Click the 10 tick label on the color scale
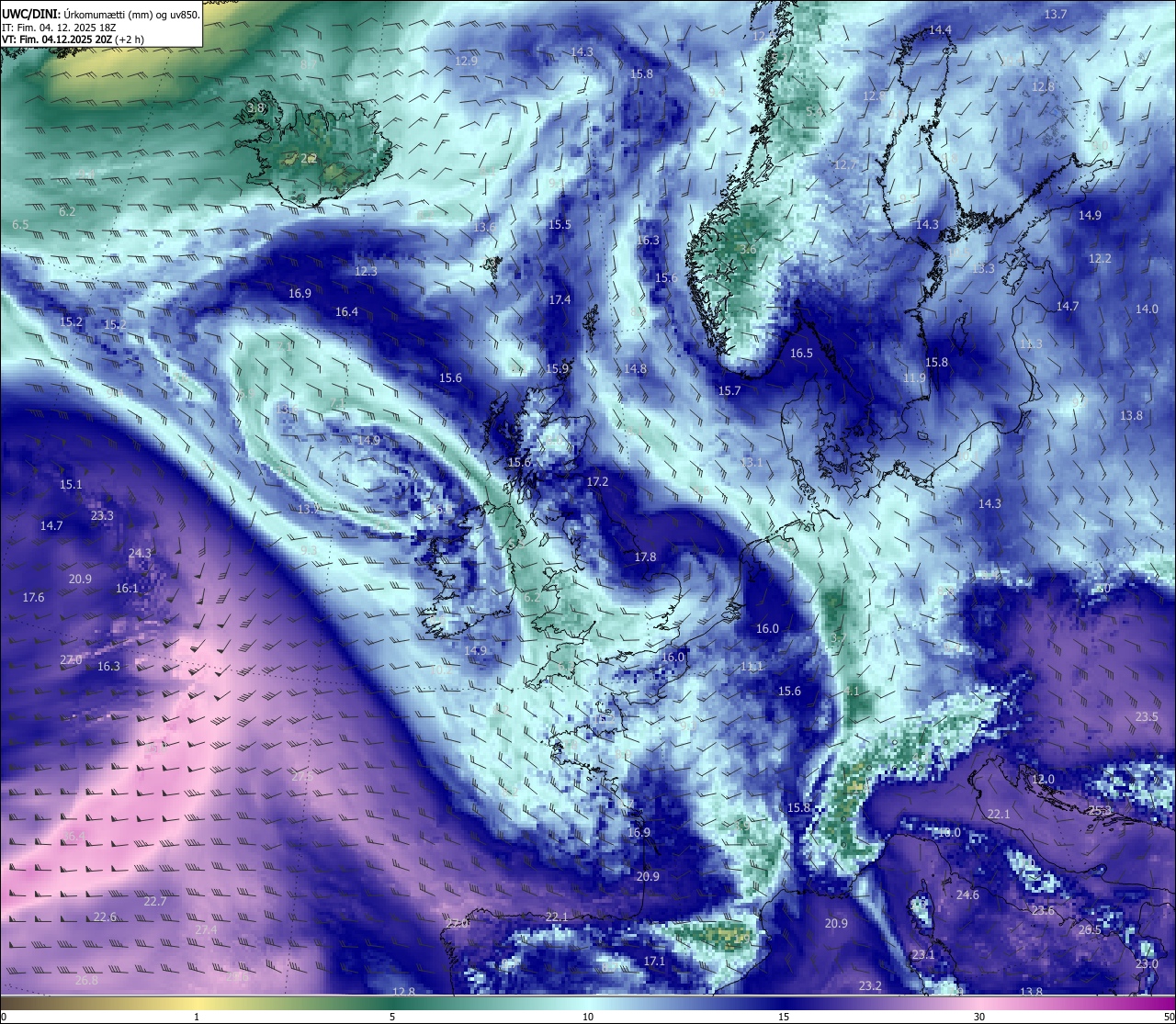 pos(588,1017)
